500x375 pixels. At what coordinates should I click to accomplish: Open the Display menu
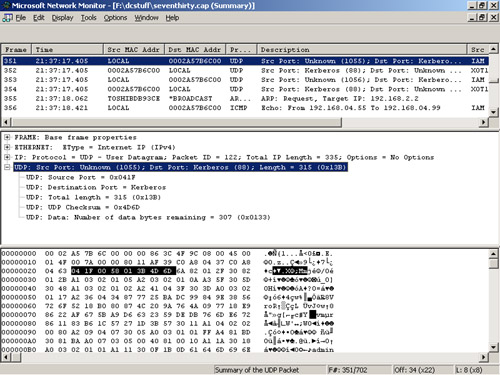click(x=62, y=18)
